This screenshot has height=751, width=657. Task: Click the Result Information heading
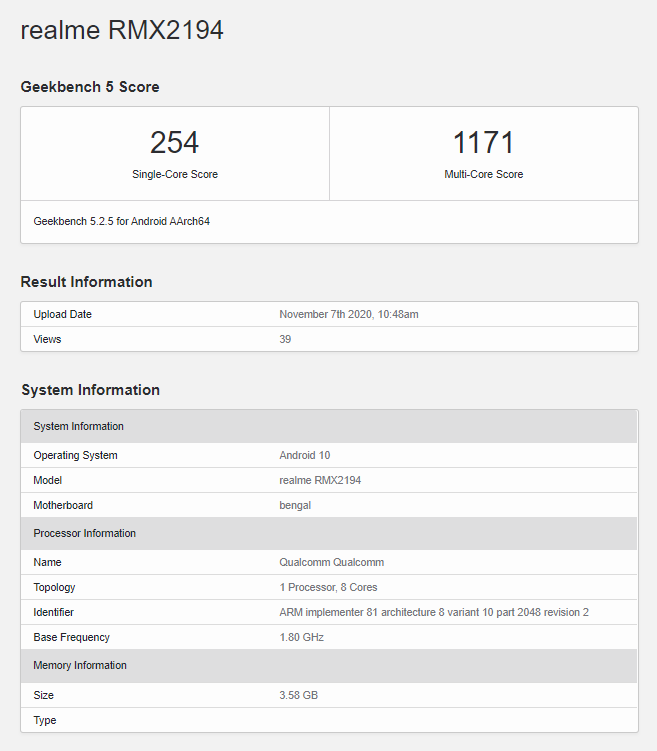87,282
